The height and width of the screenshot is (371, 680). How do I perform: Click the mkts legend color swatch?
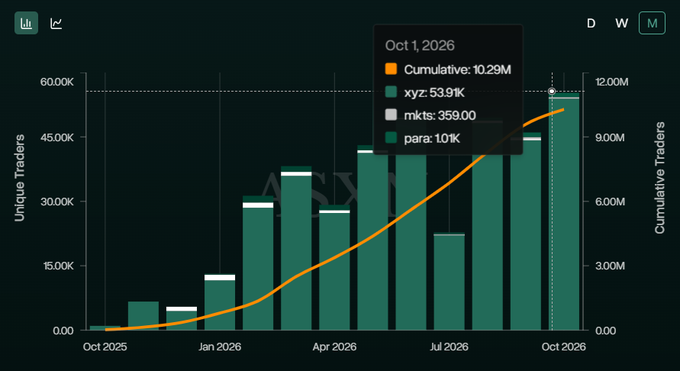[x=391, y=115]
